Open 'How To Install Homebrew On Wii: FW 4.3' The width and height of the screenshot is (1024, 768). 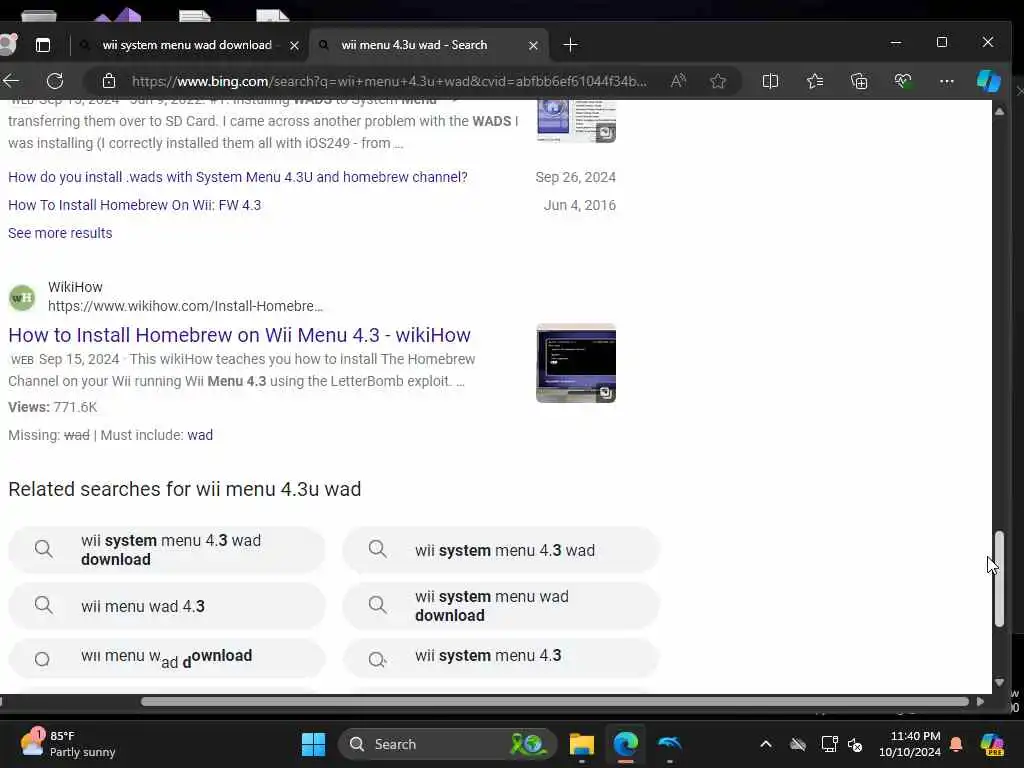[x=135, y=205]
